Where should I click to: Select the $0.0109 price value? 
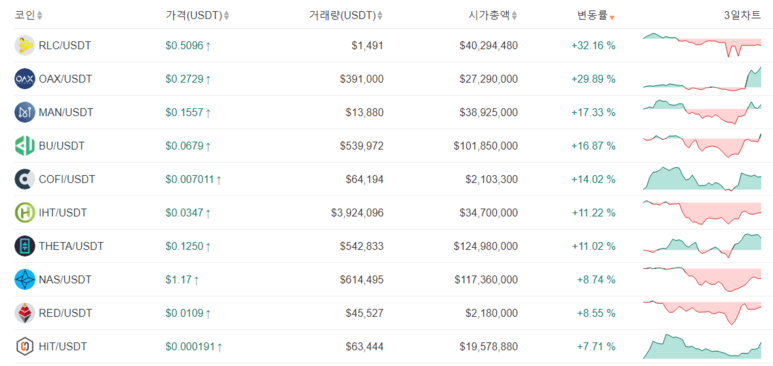[184, 313]
